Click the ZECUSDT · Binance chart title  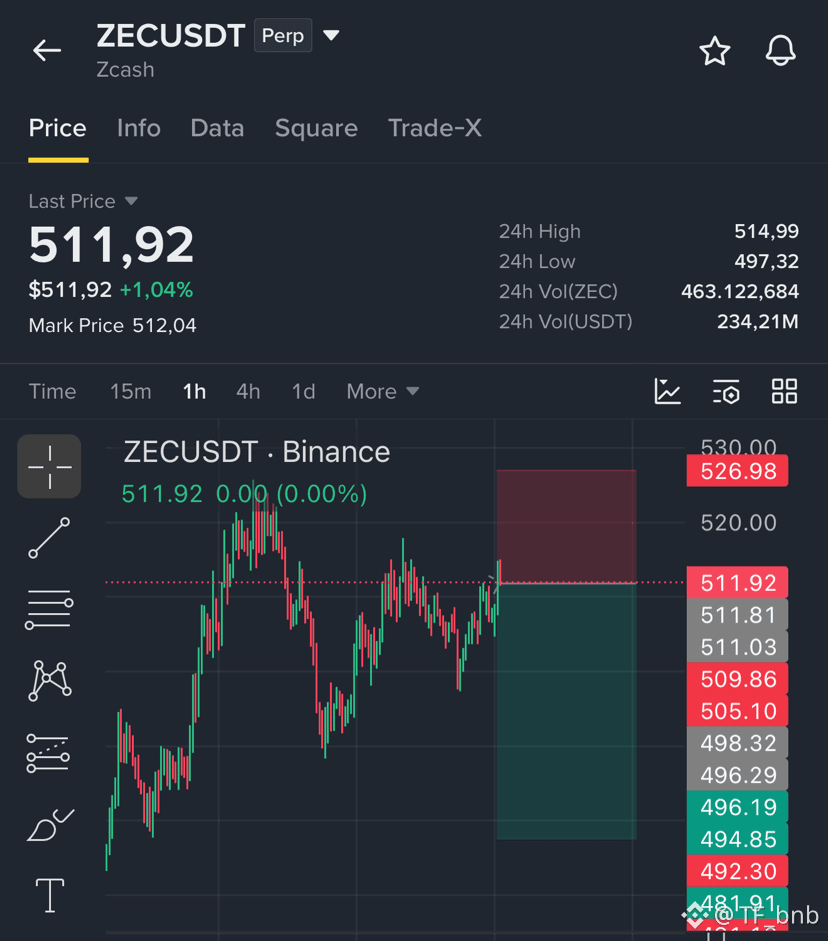[257, 452]
